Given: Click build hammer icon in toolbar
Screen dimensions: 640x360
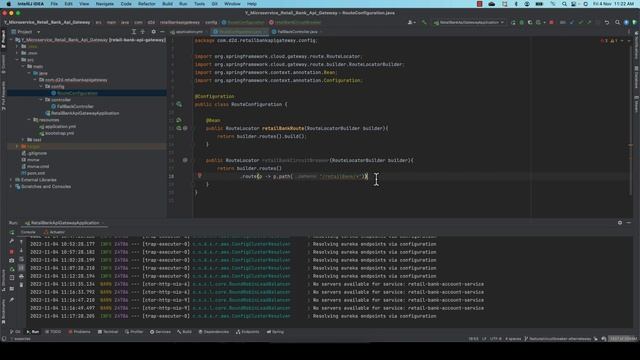Looking at the screenshot, I should 424,22.
